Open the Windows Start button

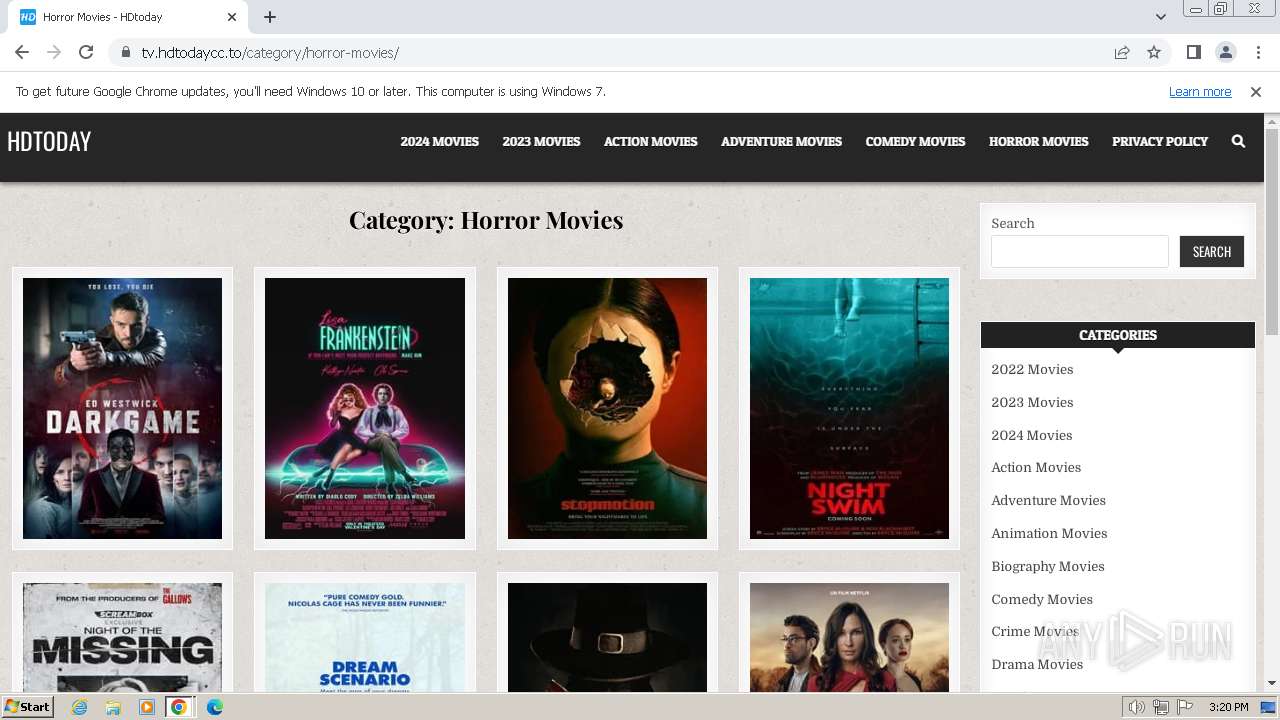tap(28, 707)
